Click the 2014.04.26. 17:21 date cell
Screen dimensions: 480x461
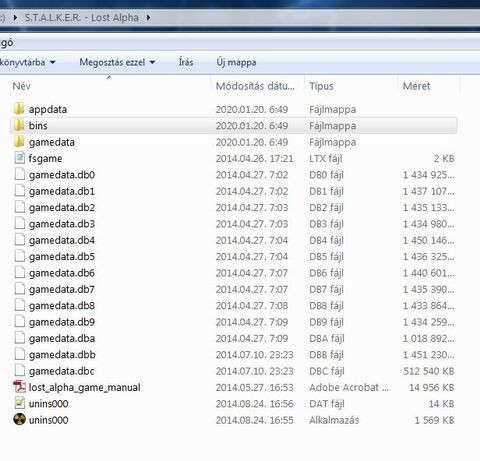254,159
